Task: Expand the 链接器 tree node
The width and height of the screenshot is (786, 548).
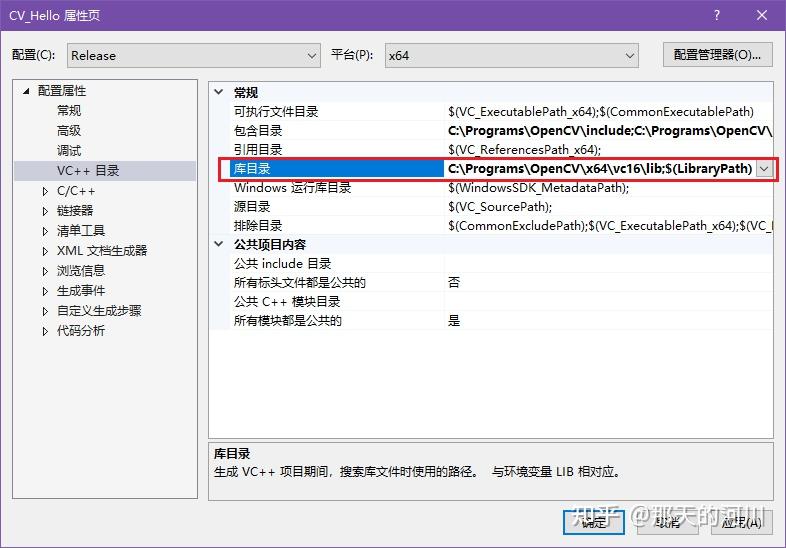Action: (x=45, y=211)
